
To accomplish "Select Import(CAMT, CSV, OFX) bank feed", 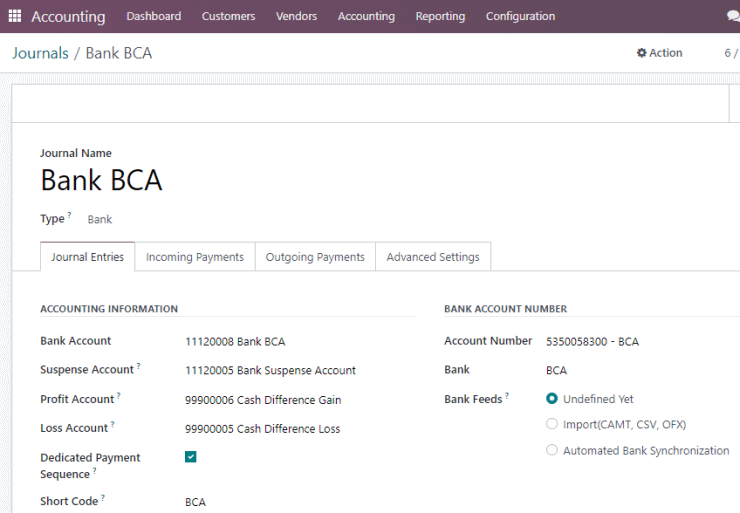I will click(552, 424).
